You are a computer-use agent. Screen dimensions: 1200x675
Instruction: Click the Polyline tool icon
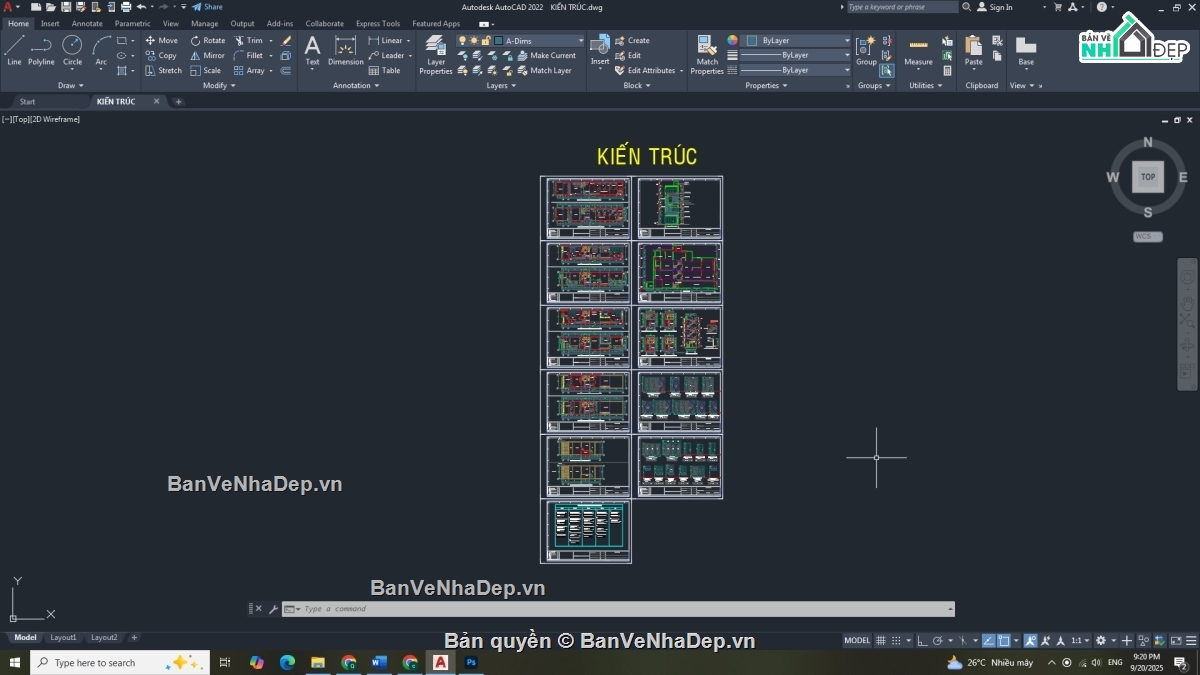click(41, 50)
